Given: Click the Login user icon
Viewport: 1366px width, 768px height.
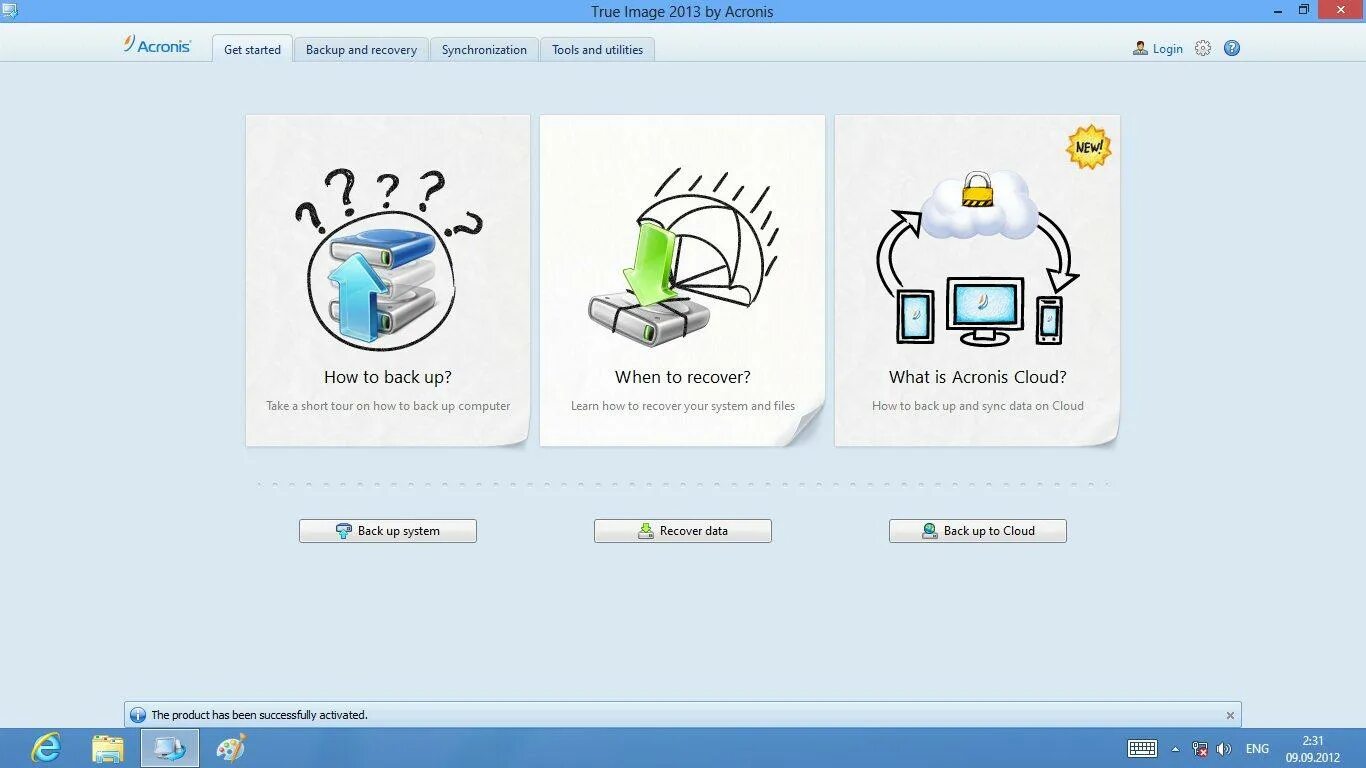Looking at the screenshot, I should tap(1140, 48).
